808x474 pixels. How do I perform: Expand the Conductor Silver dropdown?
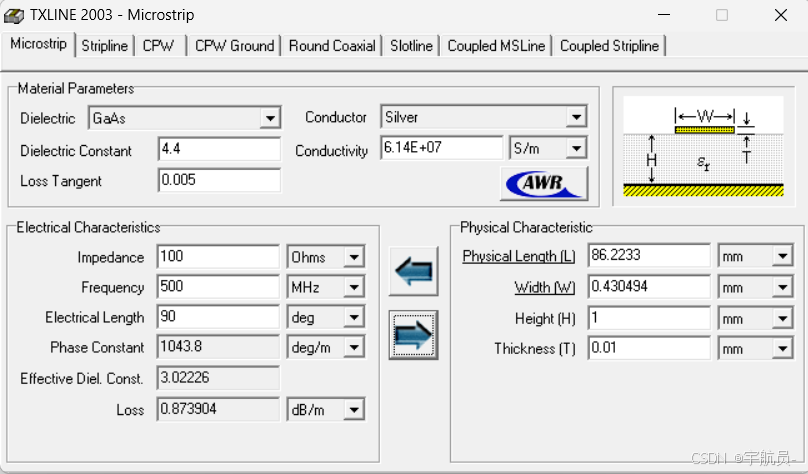click(576, 117)
